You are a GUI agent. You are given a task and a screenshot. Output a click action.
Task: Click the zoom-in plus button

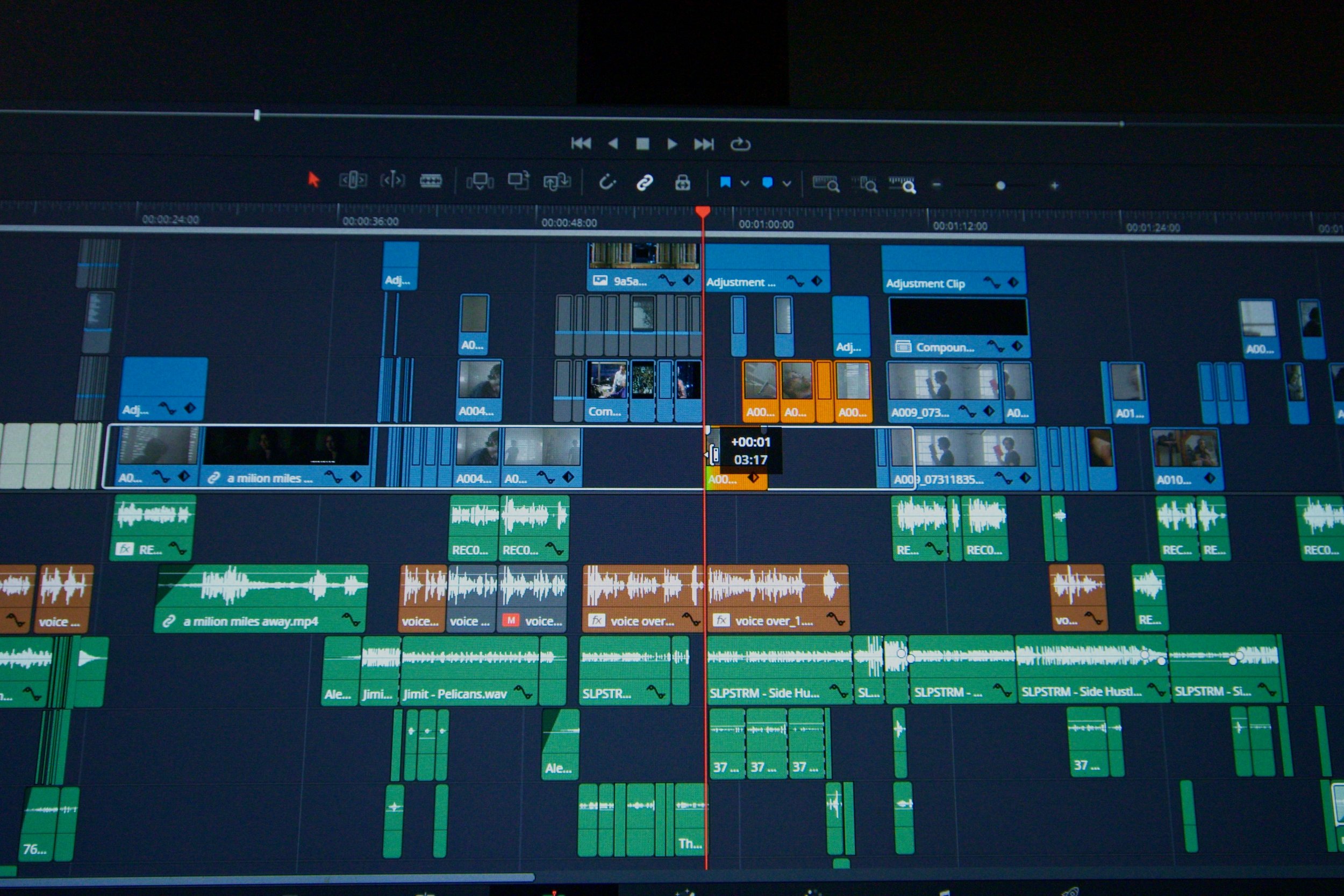click(x=1054, y=186)
